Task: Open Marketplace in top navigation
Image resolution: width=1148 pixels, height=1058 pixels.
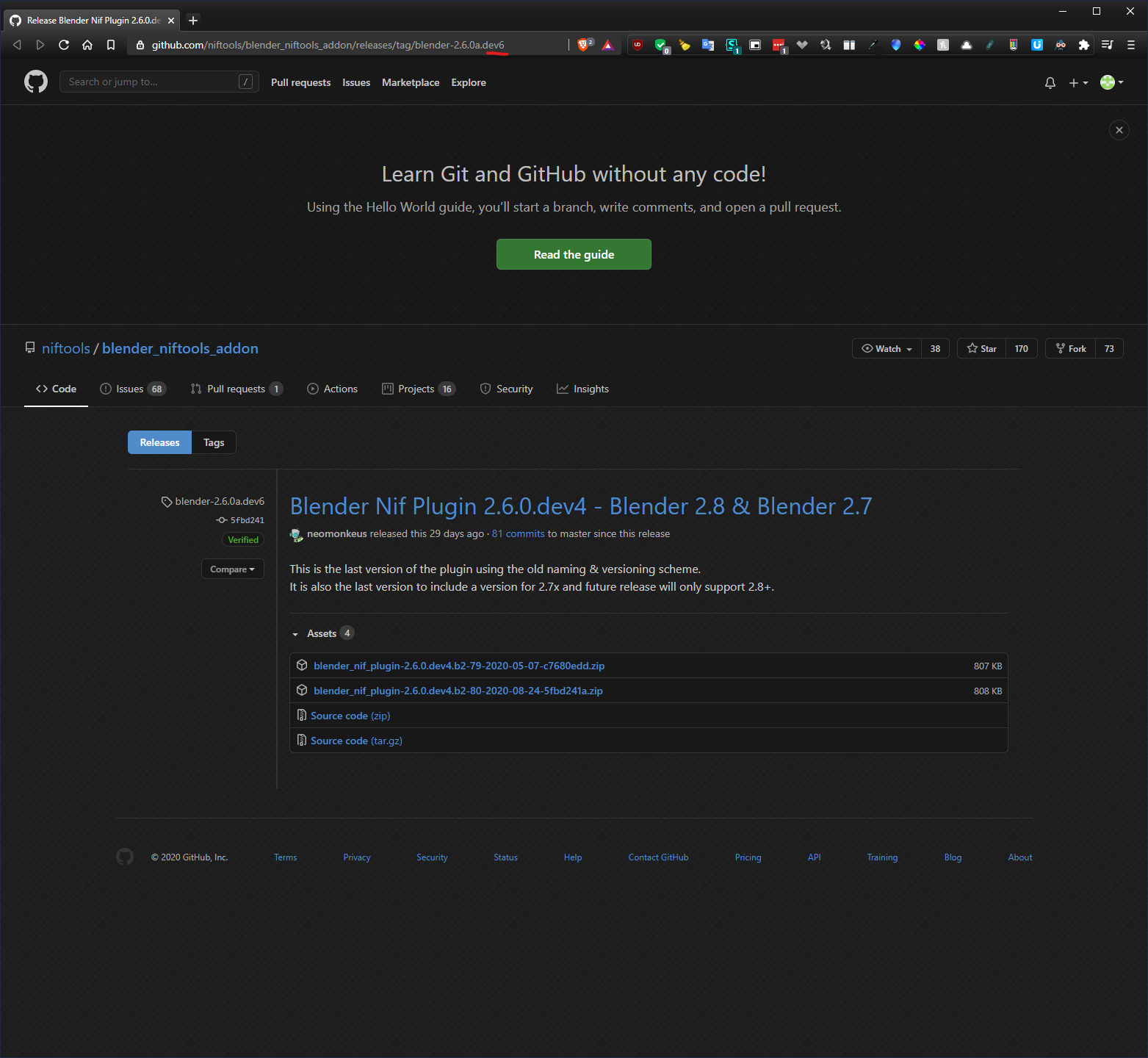Action: tap(411, 82)
